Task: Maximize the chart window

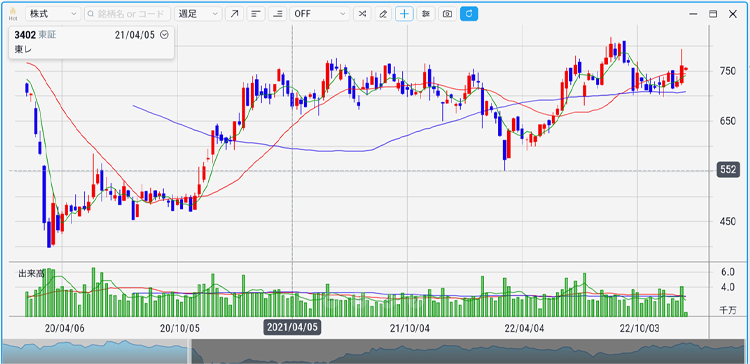Action: coord(713,14)
